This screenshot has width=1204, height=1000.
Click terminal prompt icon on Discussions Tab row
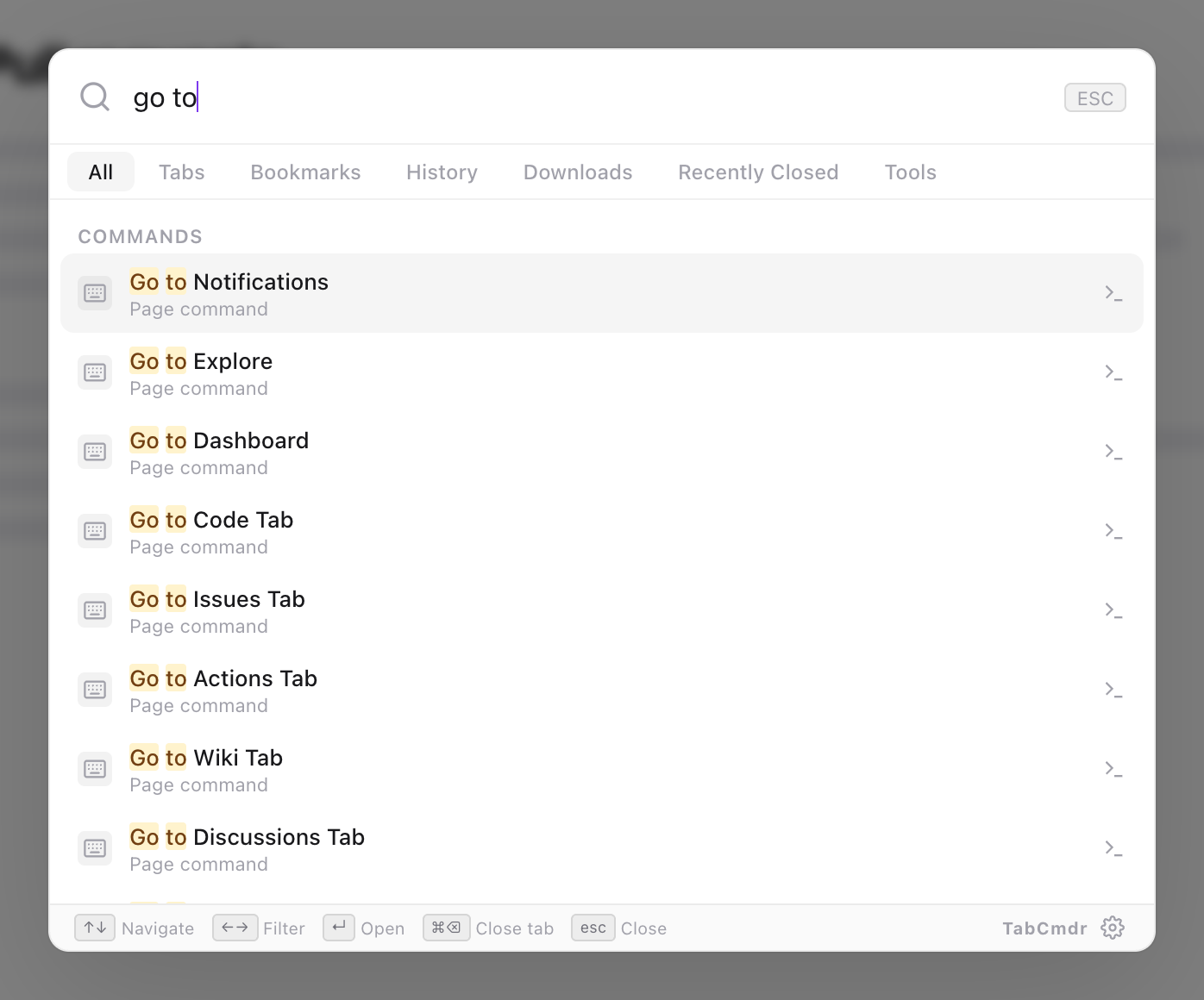[1113, 848]
